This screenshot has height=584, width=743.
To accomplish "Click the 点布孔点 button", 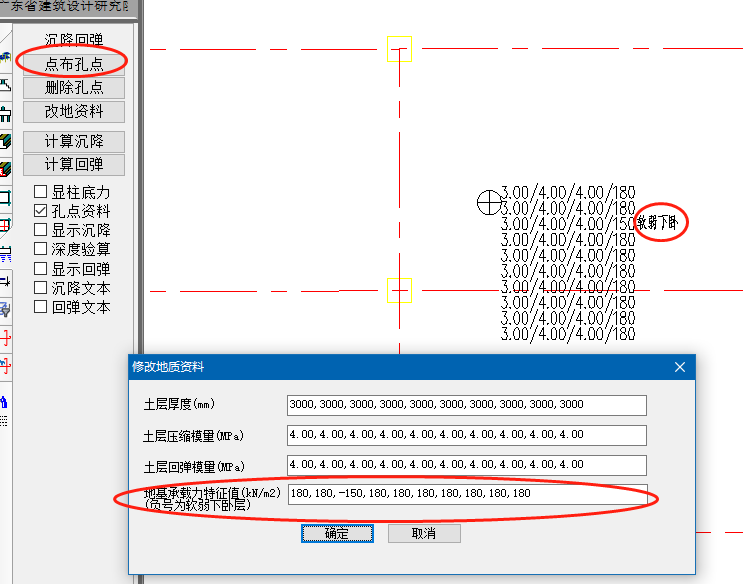I will coord(73,63).
